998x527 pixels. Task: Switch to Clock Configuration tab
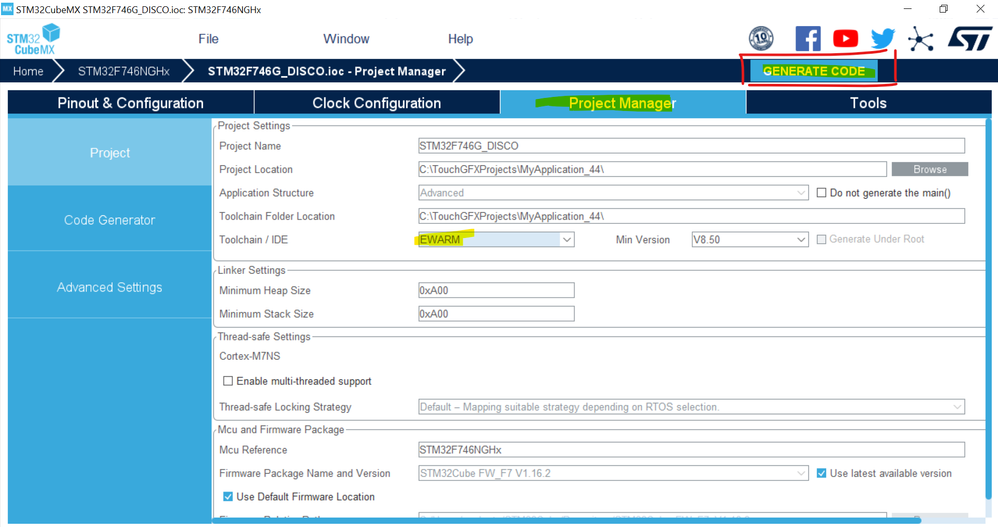pyautogui.click(x=377, y=102)
